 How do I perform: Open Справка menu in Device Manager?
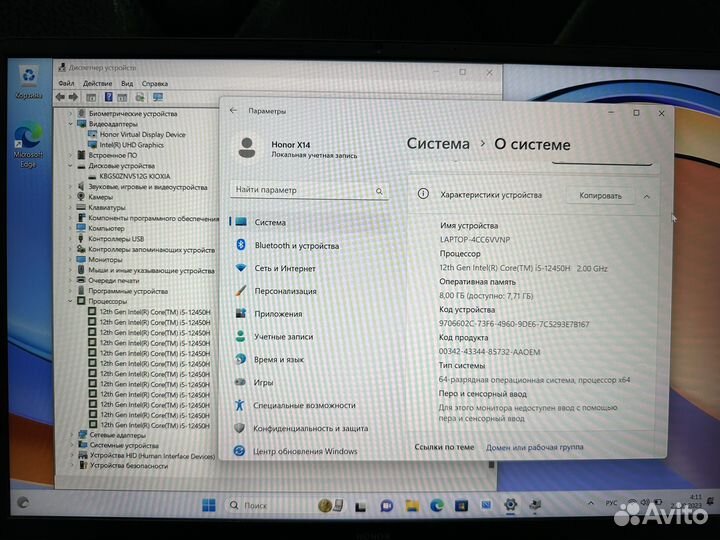[x=155, y=84]
